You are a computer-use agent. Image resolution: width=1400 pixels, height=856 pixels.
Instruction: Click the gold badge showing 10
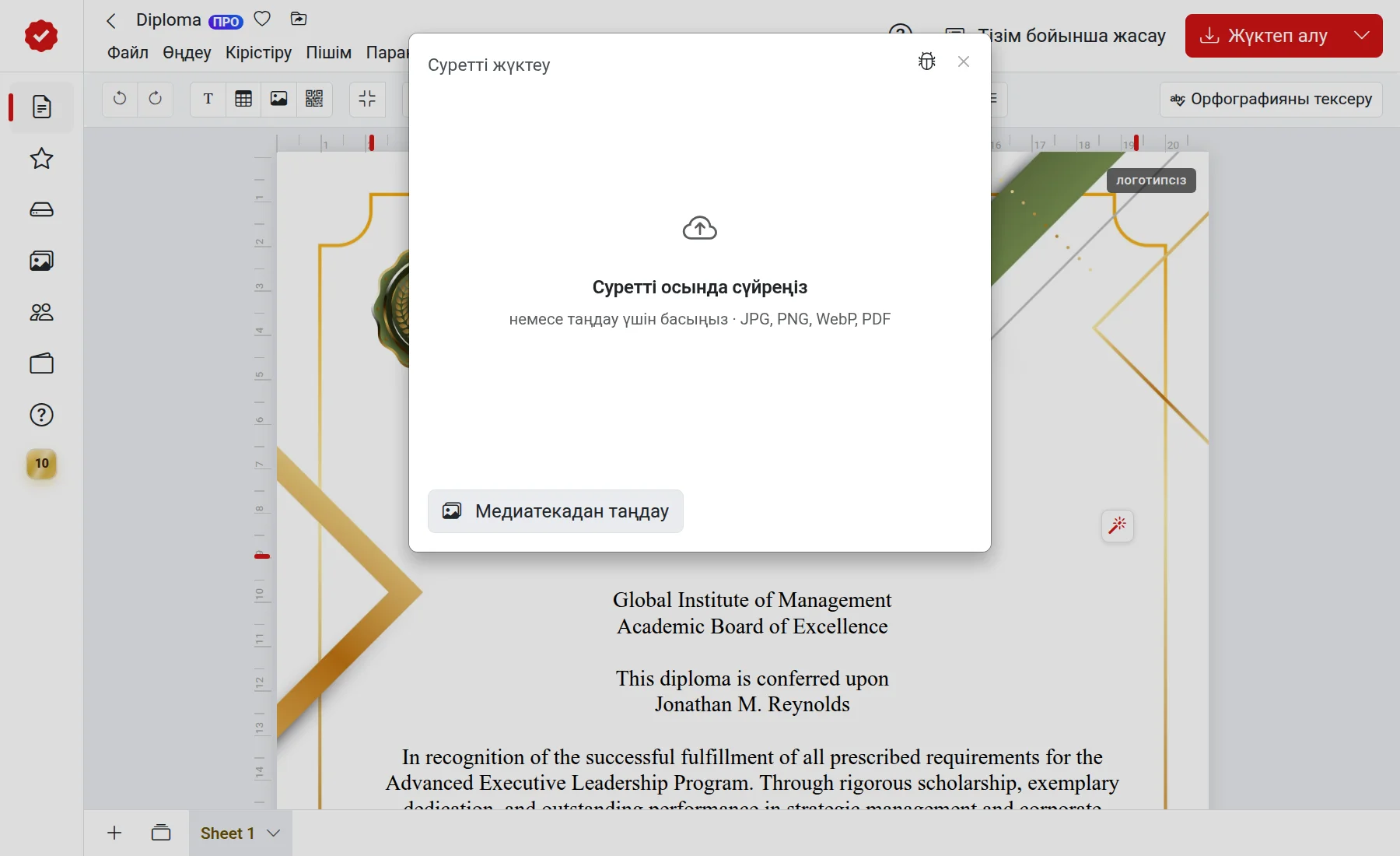(42, 464)
